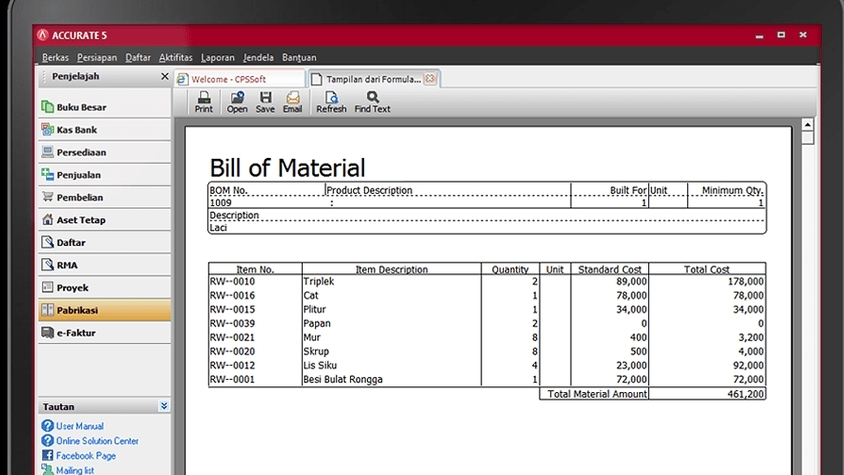Click the Plitur item description
This screenshot has height=475, width=844.
314,310
